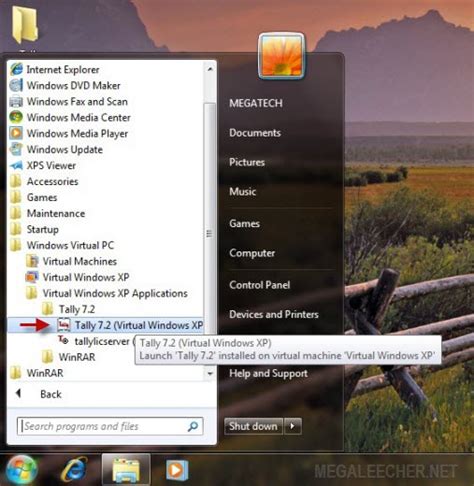Click the Search programs and files box
The width and height of the screenshot is (474, 486).
[110, 426]
